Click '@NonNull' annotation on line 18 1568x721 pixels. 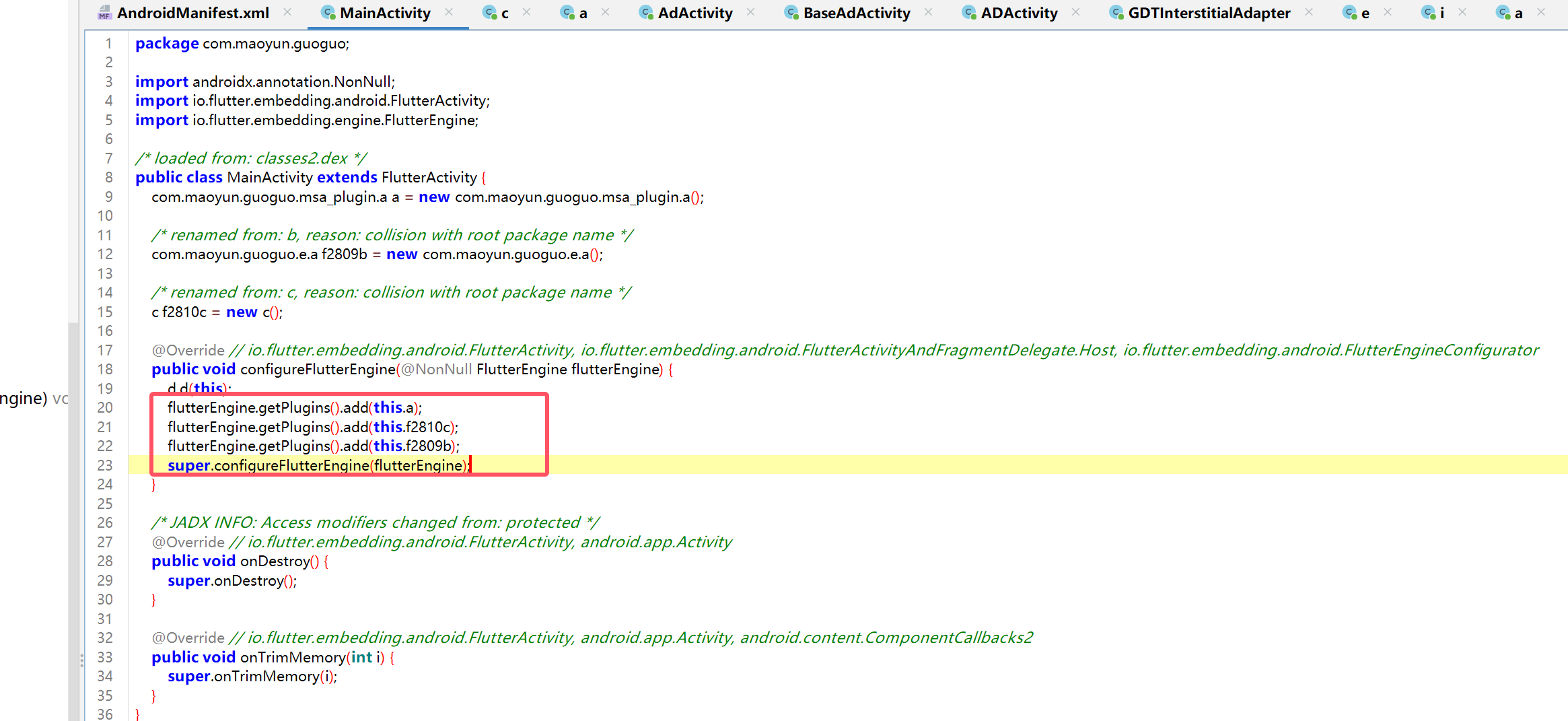tap(436, 370)
